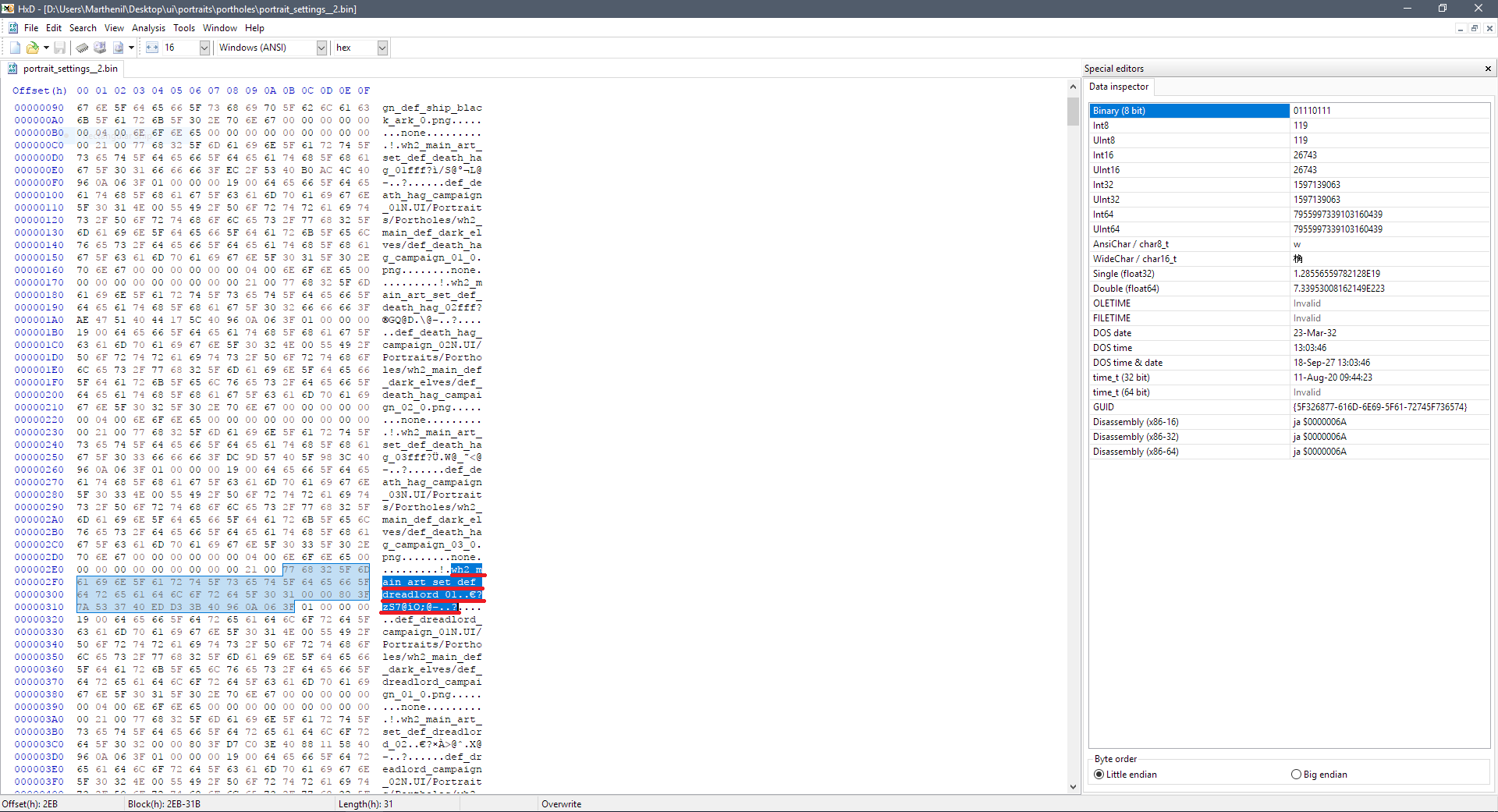This screenshot has width=1498, height=812.
Task: Open the Edit menu
Action: 53,28
